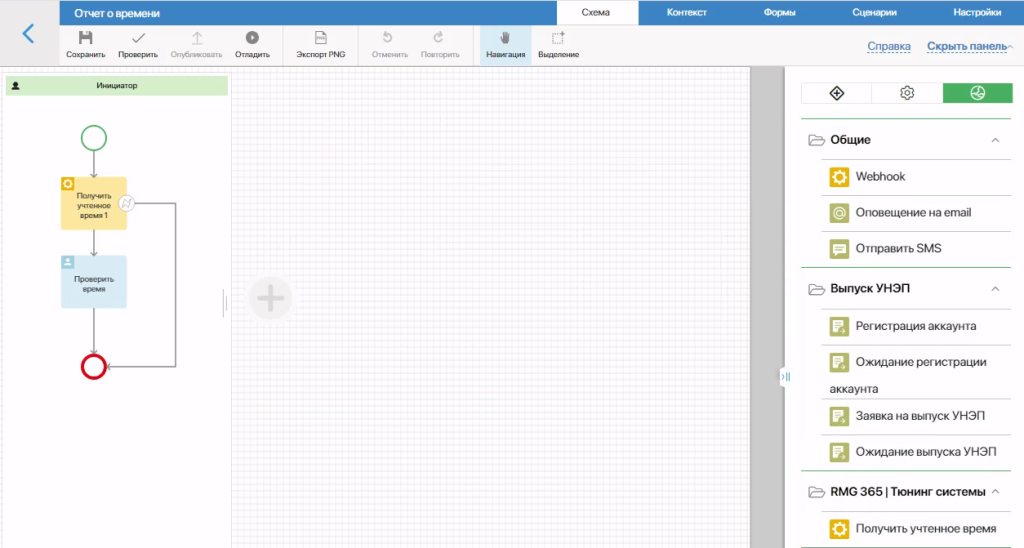Go back using the left arrow
This screenshot has width=1024, height=548.
click(x=28, y=33)
